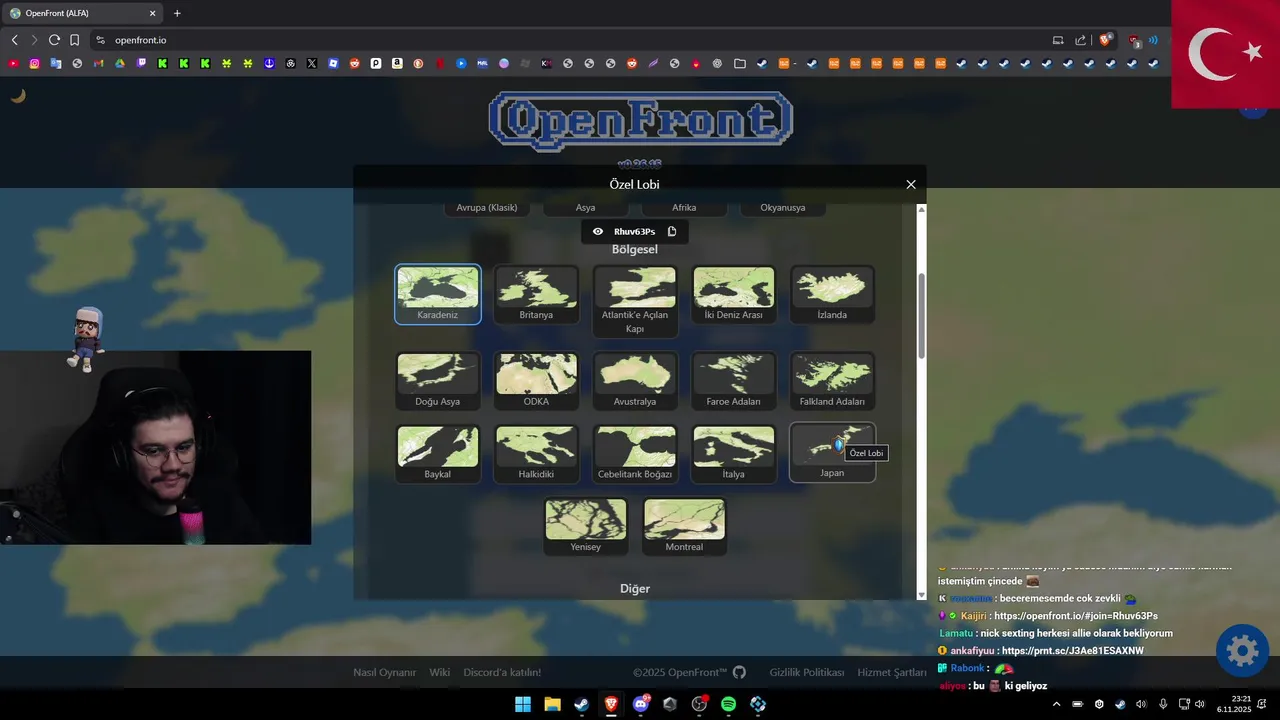The height and width of the screenshot is (720, 1280).
Task: Switch to the OpenFront (ALFA) tab
Action: click(x=82, y=13)
